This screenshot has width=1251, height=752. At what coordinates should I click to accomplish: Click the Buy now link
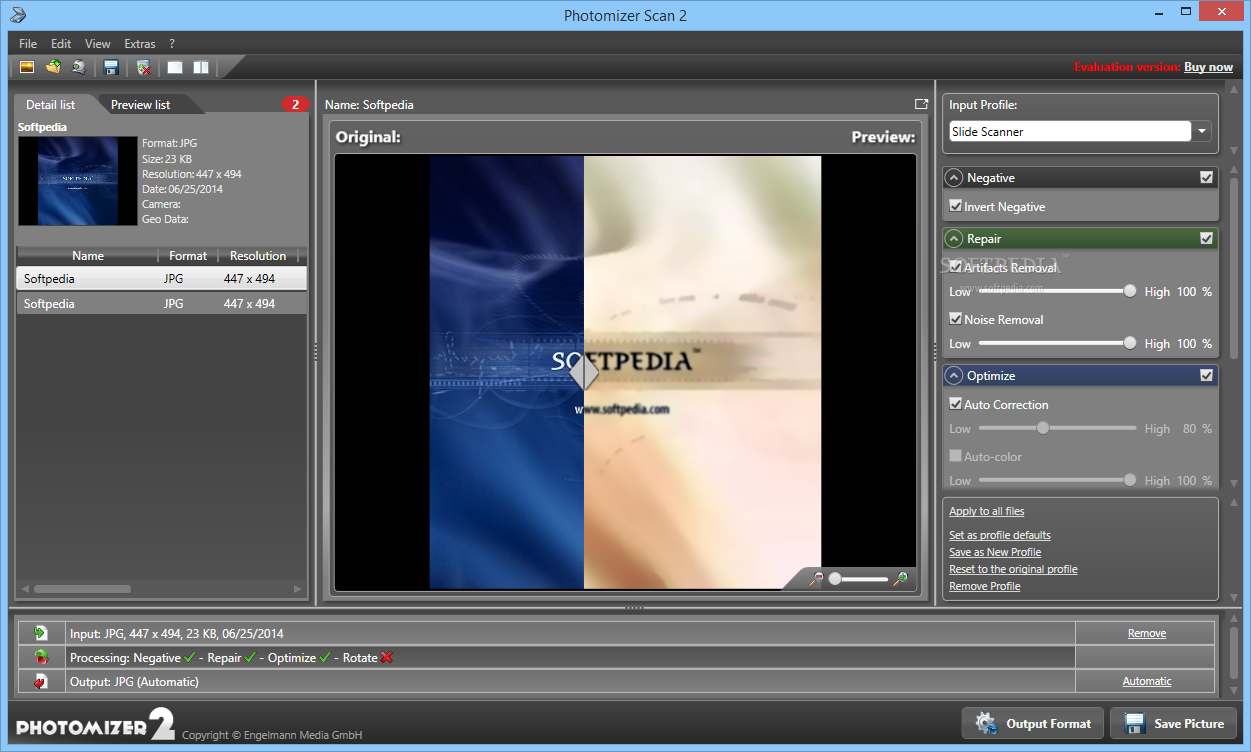(1208, 67)
